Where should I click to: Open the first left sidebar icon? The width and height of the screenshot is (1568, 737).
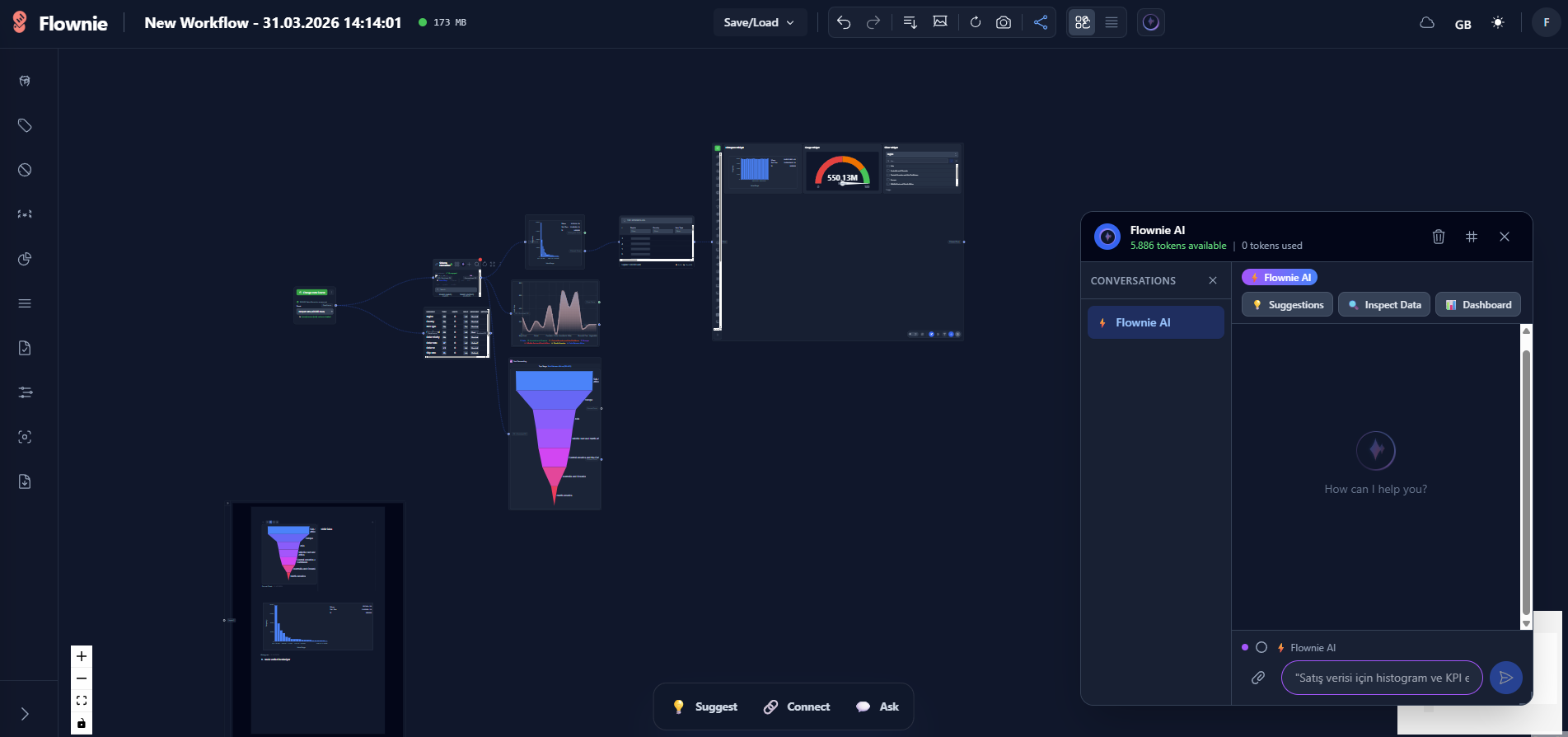(25, 81)
